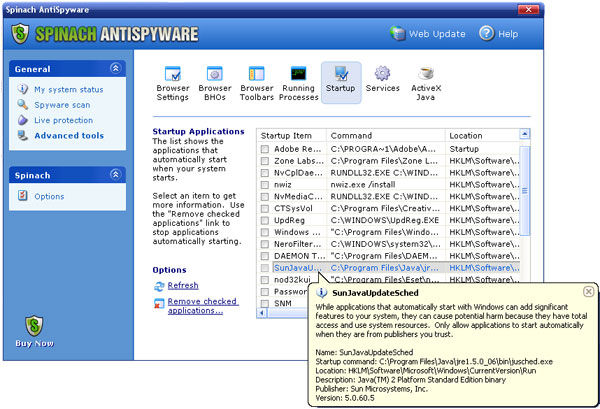
Task: Click the Buy Now shield icon
Action: coord(34,326)
